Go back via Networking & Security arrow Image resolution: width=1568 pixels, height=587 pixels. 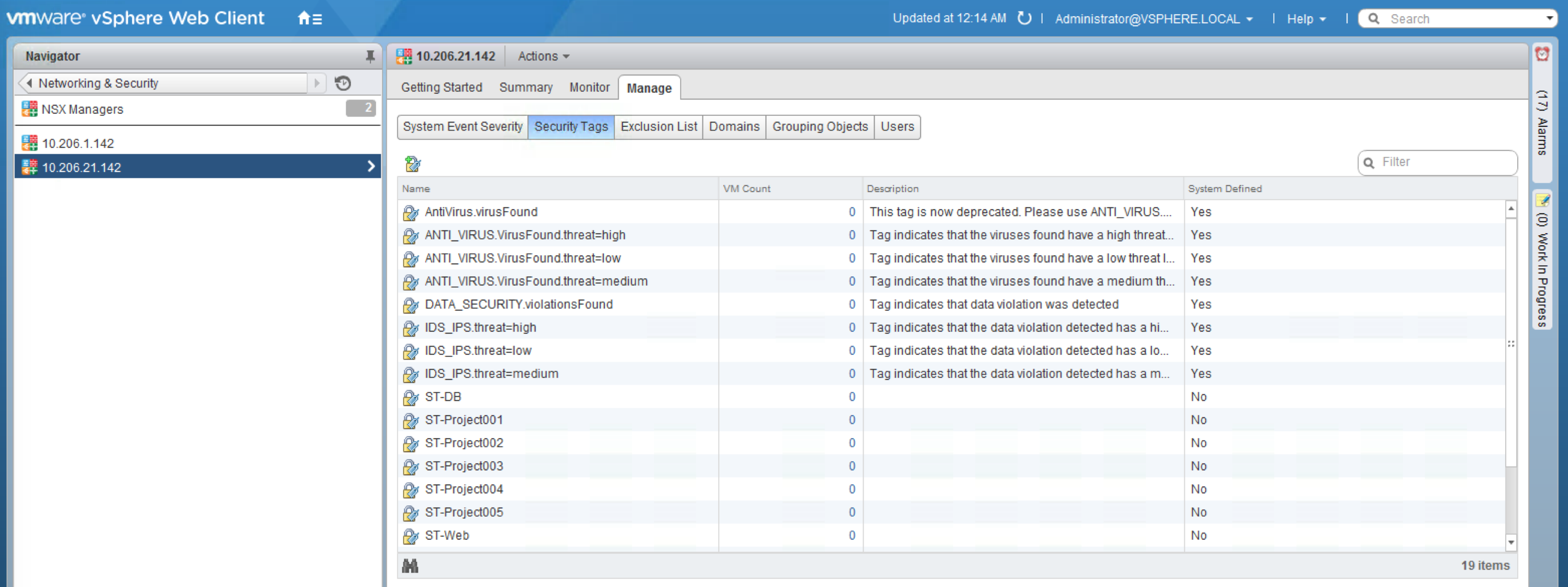tap(29, 83)
